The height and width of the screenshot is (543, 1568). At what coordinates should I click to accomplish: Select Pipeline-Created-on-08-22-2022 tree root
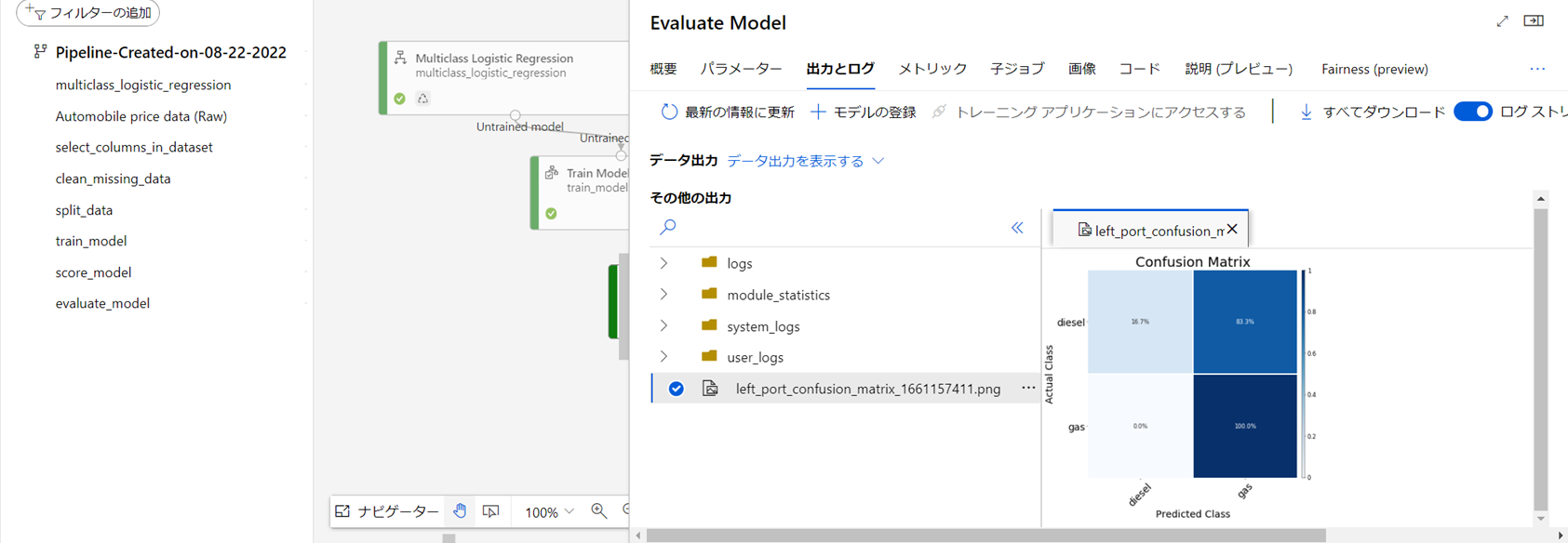click(x=170, y=53)
